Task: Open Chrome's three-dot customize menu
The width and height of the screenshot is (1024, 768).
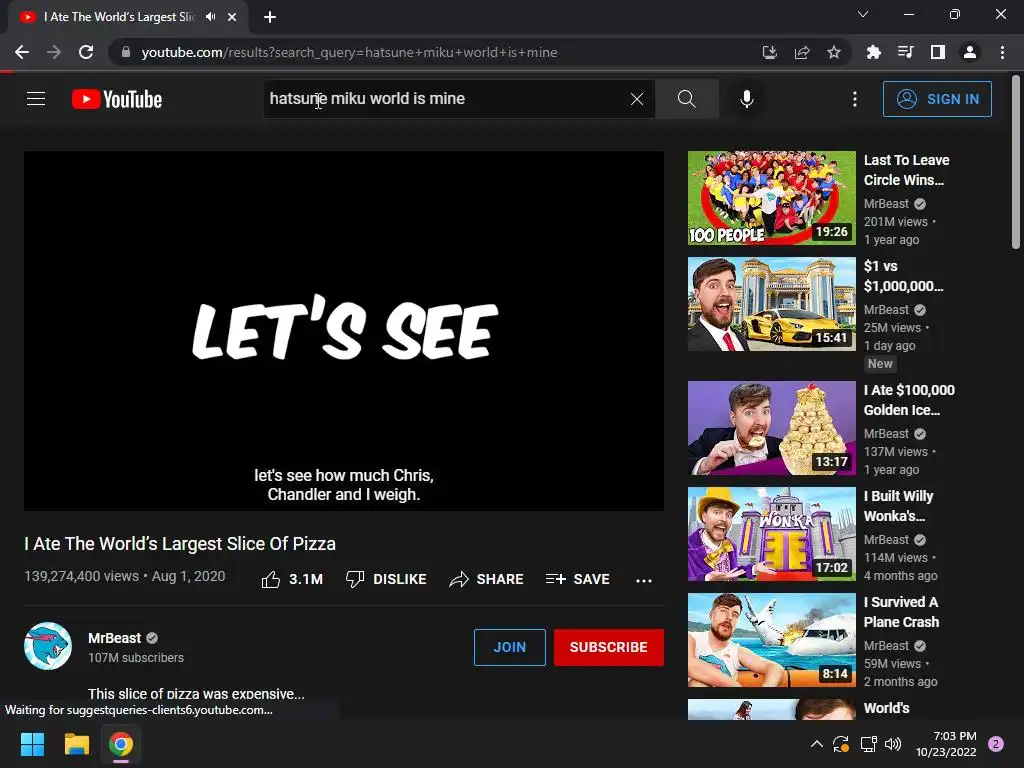Action: (1002, 52)
